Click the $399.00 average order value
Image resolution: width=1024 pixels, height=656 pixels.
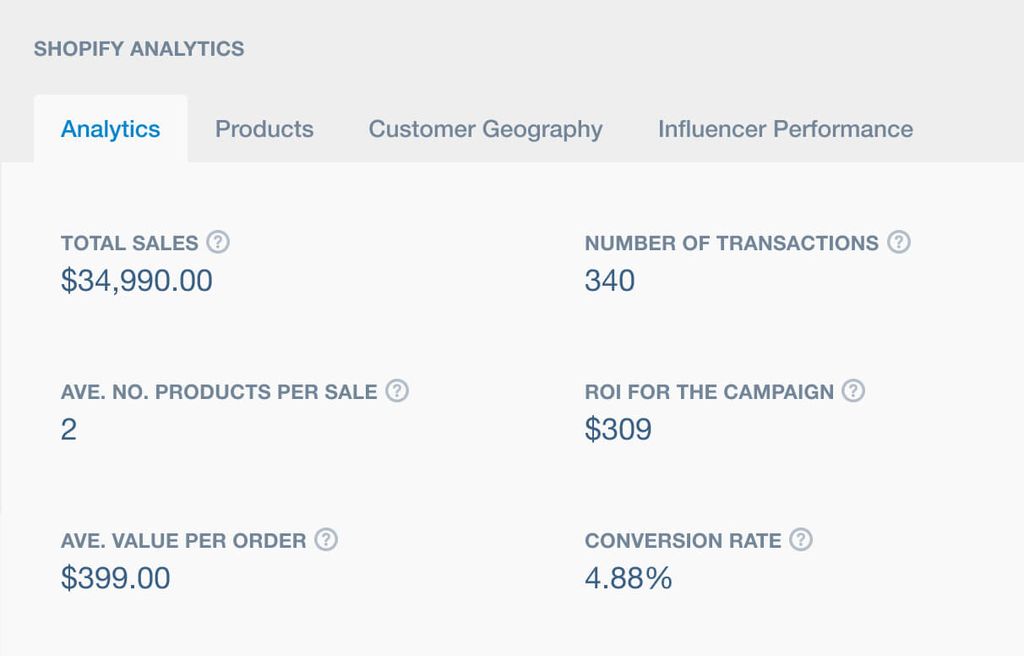point(116,579)
